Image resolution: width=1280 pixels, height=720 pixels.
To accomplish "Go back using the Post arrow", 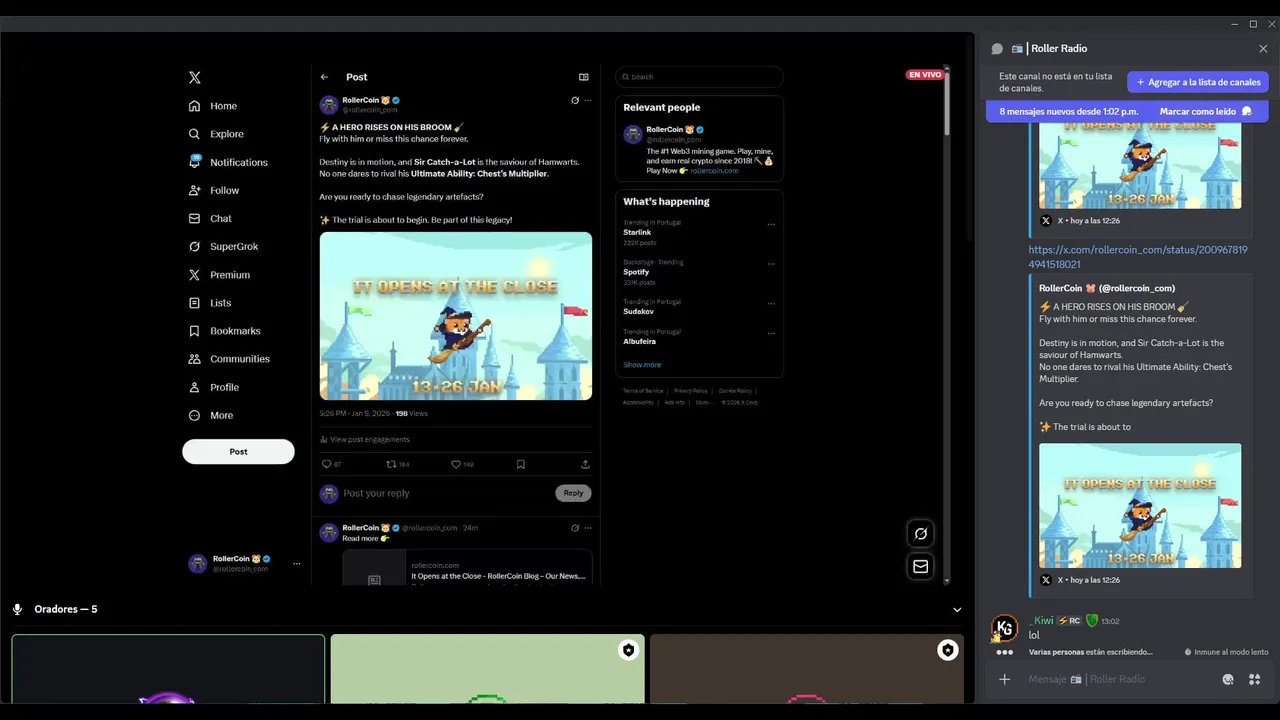I will [x=324, y=77].
